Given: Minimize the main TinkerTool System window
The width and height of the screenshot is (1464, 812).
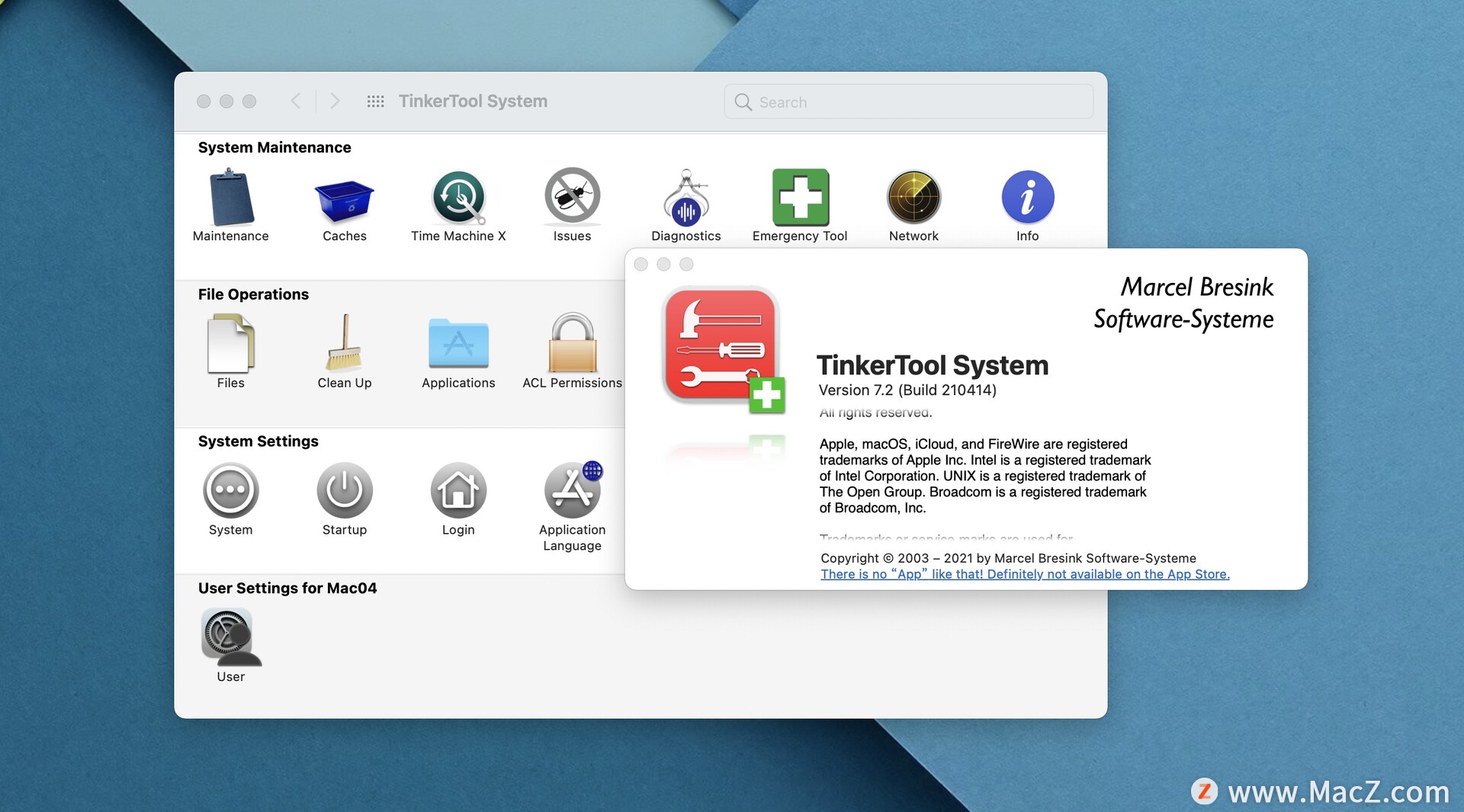Looking at the screenshot, I should 226,101.
